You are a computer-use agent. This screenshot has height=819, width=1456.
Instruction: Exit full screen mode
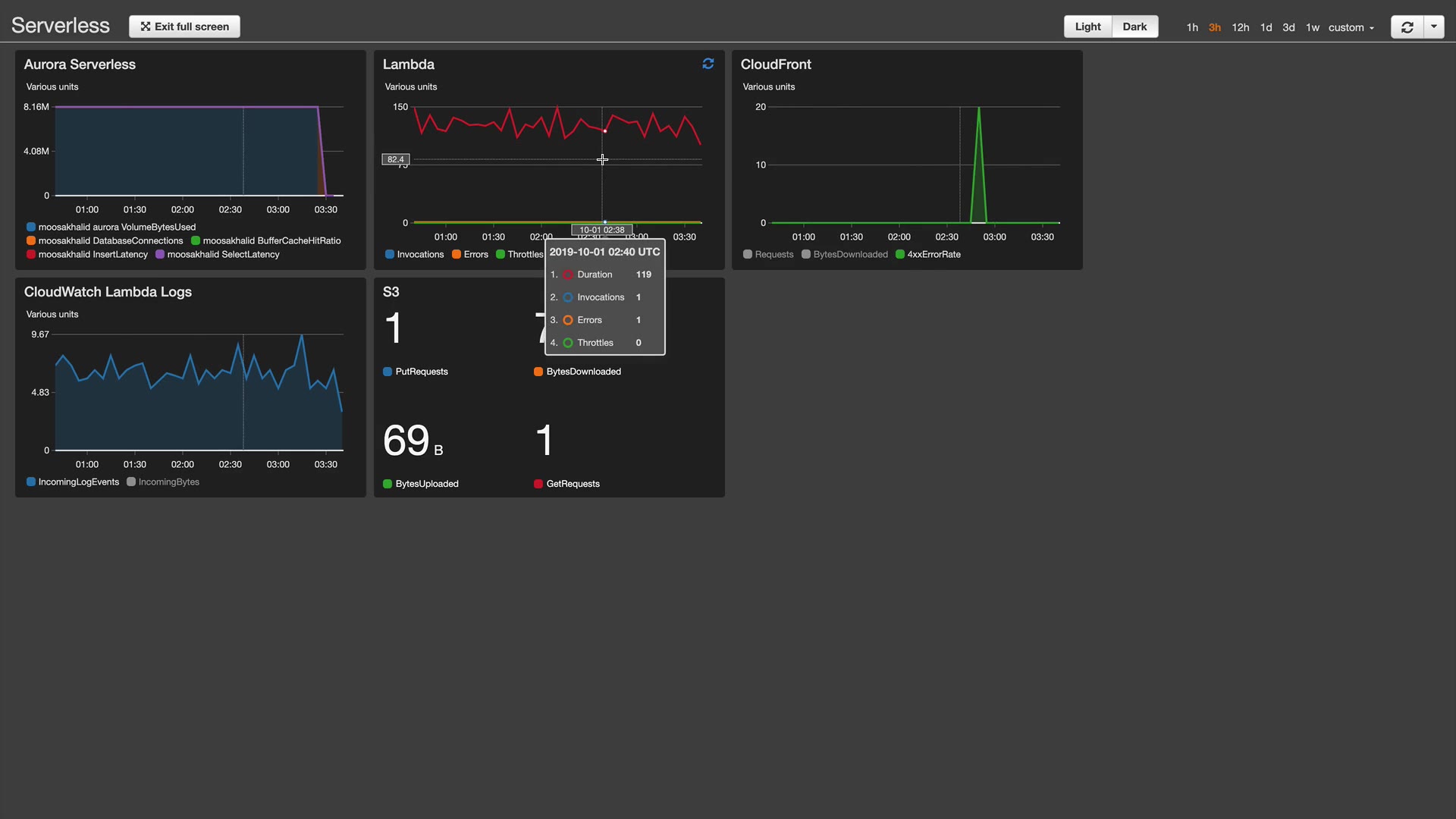point(184,27)
